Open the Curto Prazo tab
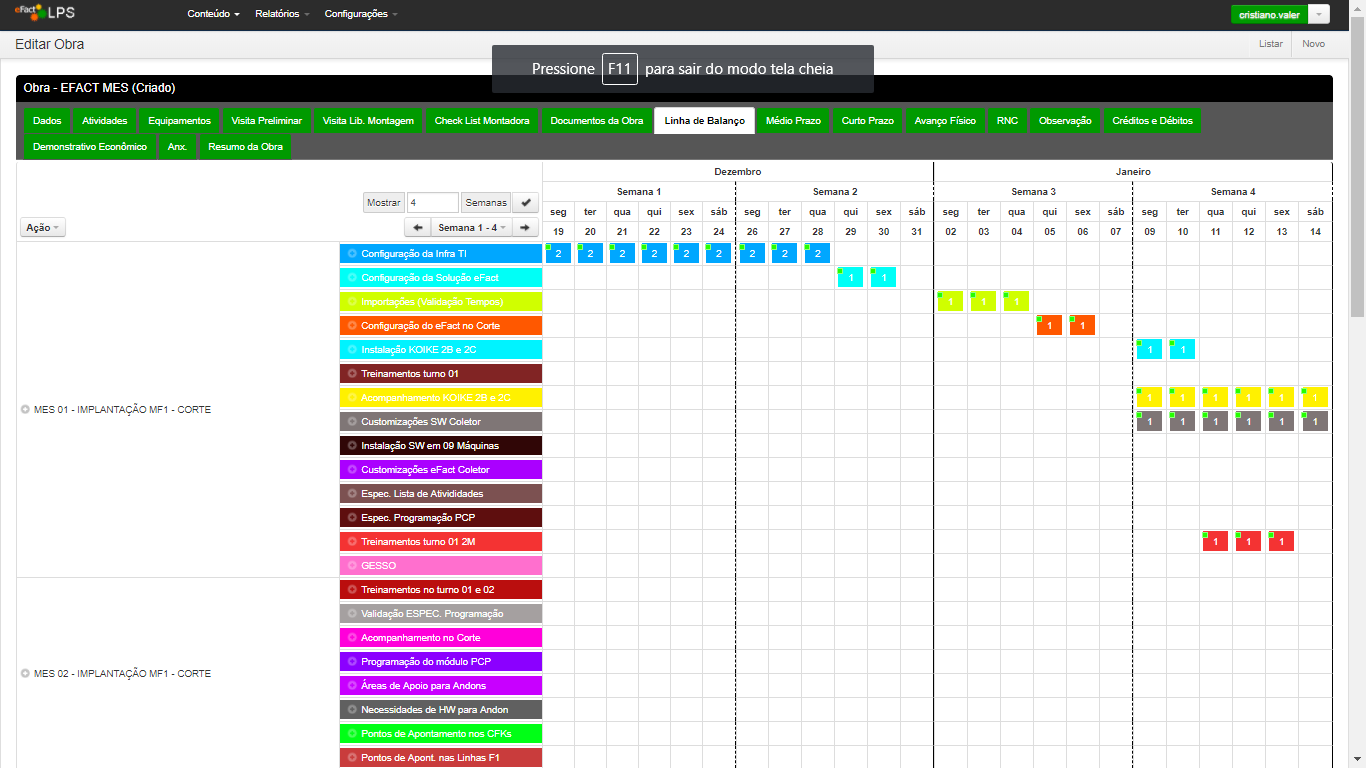This screenshot has width=1366, height=768. point(868,121)
